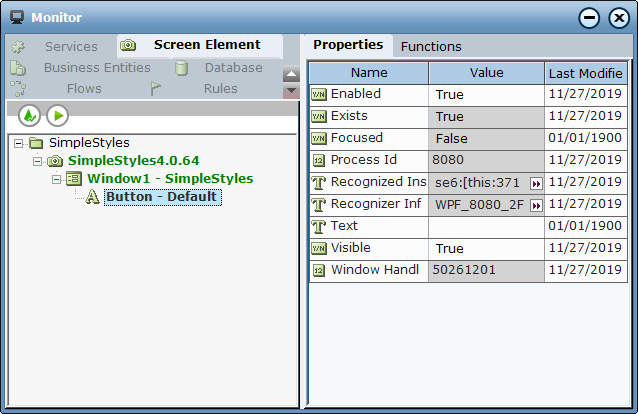Collapse the Window1 - SimpleStyles node
638x414 pixels.
click(x=56, y=180)
